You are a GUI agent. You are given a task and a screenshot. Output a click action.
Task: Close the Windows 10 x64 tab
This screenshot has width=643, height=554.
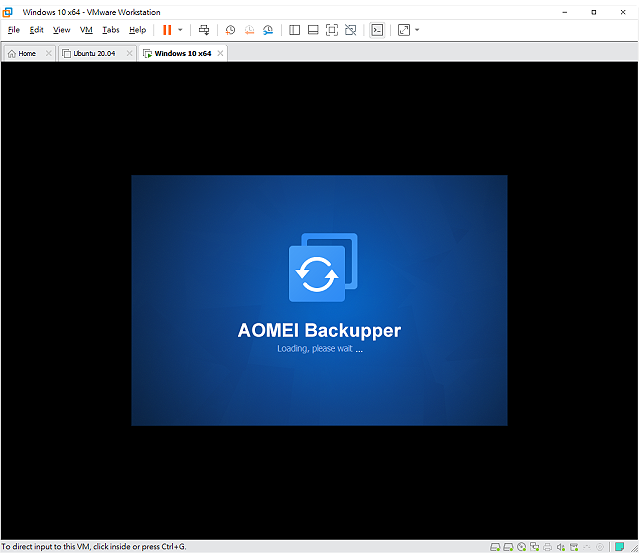(x=220, y=53)
